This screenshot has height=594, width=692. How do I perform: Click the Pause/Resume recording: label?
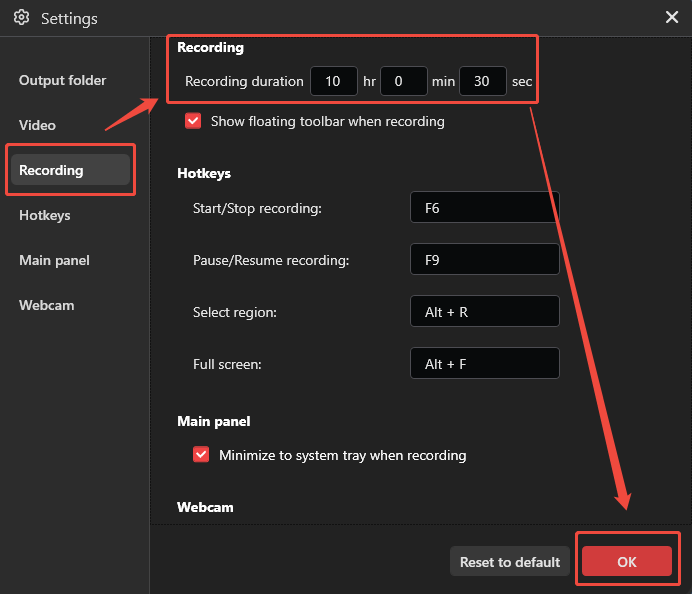click(x=271, y=260)
